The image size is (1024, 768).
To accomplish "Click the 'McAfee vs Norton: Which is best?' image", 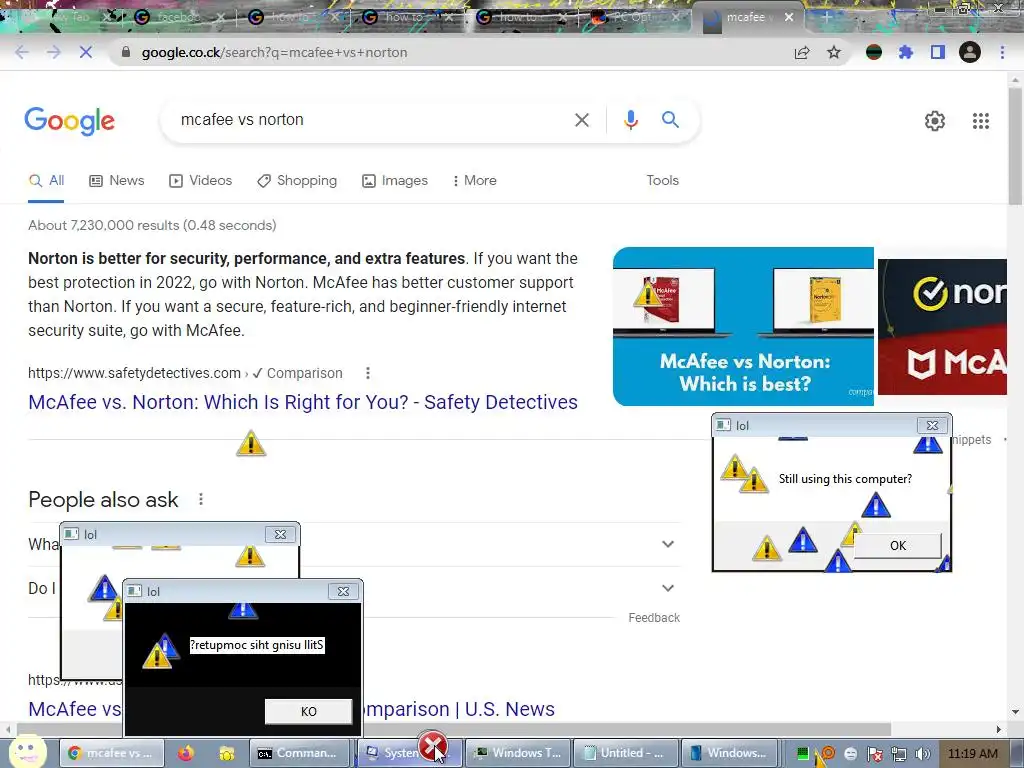I will click(743, 326).
